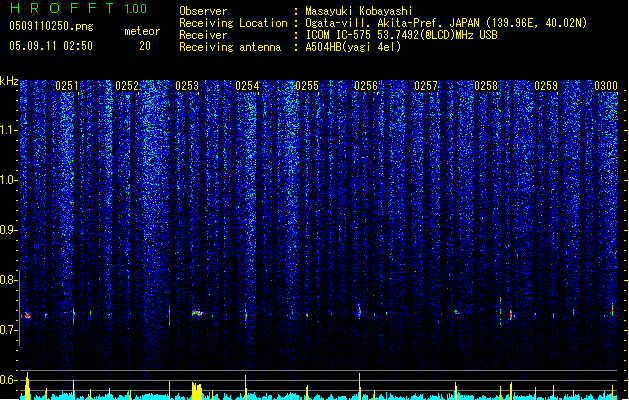Click the Observer label
Screen dimensions: 629x400
(203, 11)
